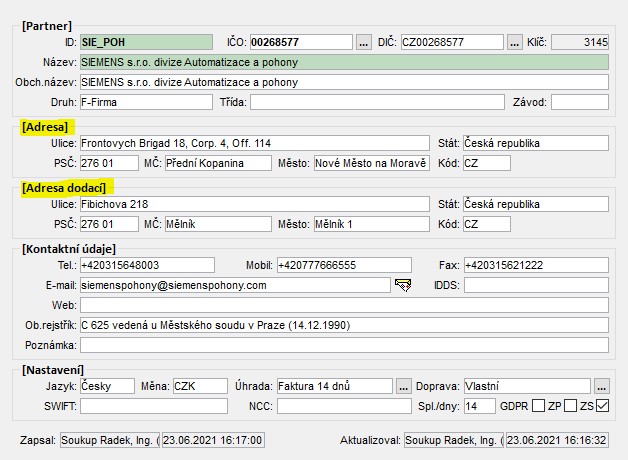Click the Ulice field Frontovych Brigad 18
The width and height of the screenshot is (628, 460).
tap(255, 143)
